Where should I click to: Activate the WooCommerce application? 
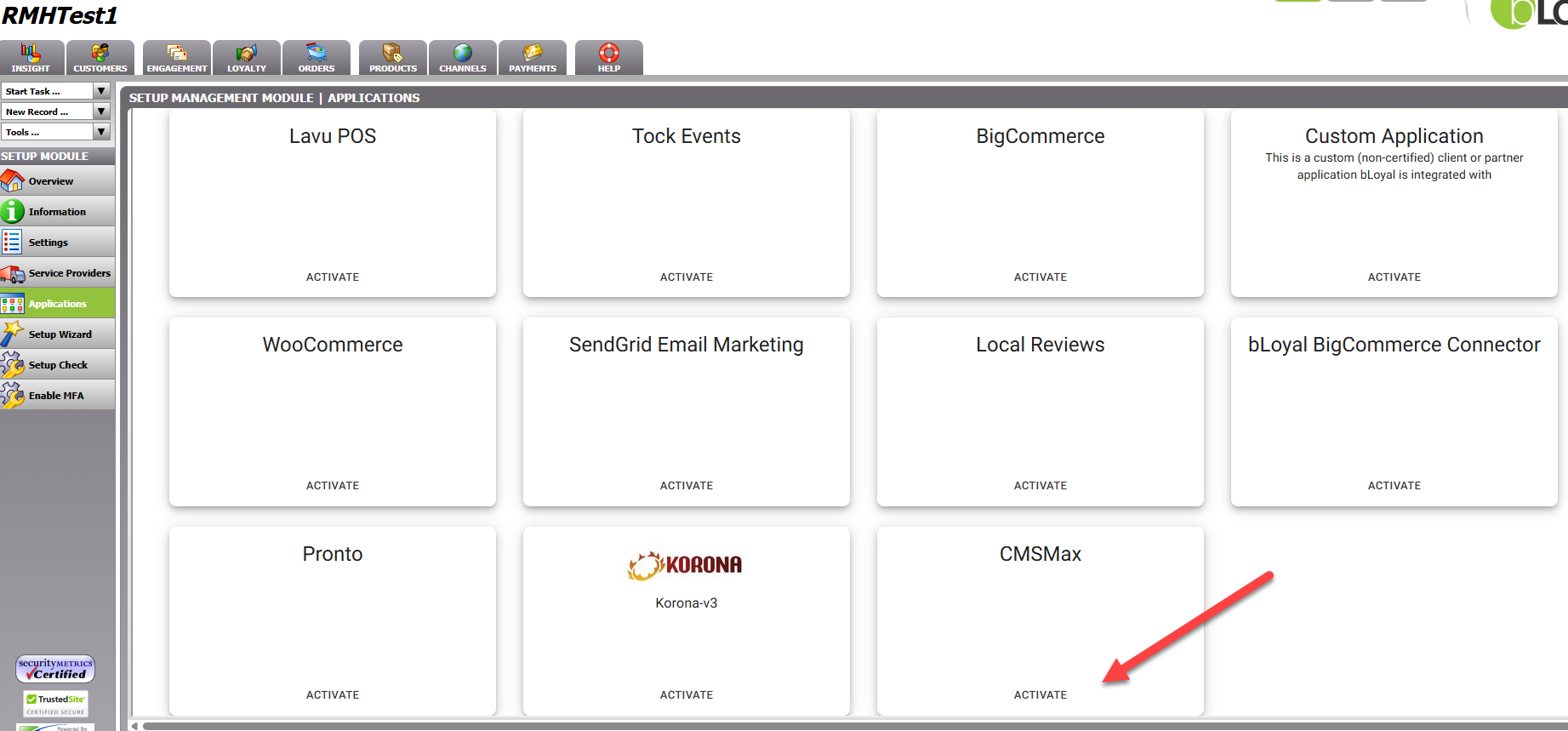[333, 485]
